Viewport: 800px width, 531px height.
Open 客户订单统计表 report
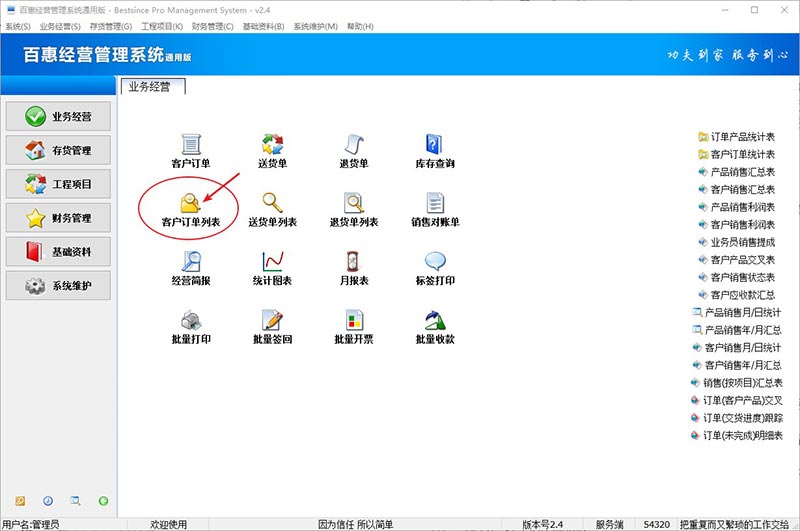[x=736, y=154]
